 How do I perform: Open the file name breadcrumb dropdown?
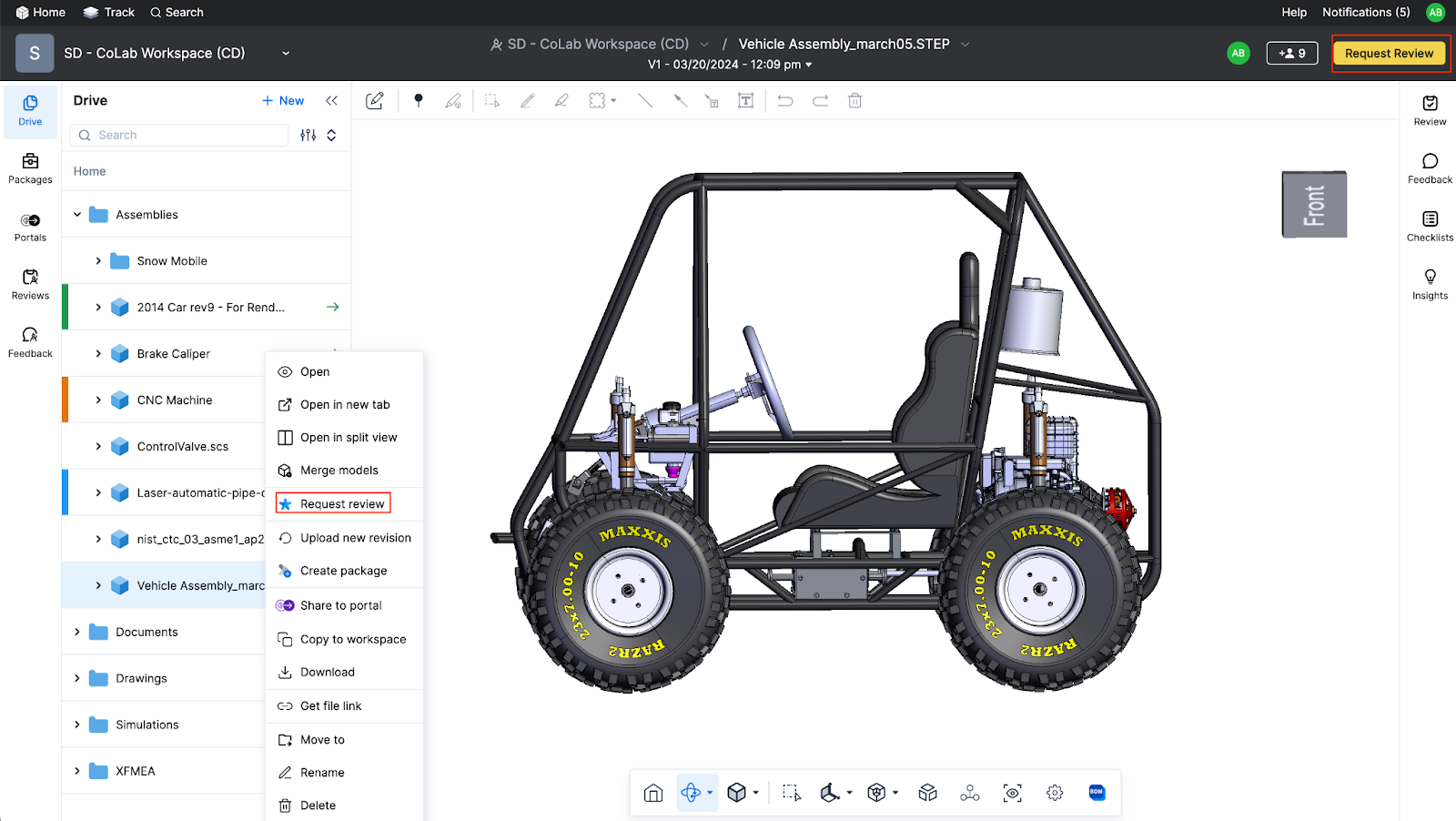966,45
